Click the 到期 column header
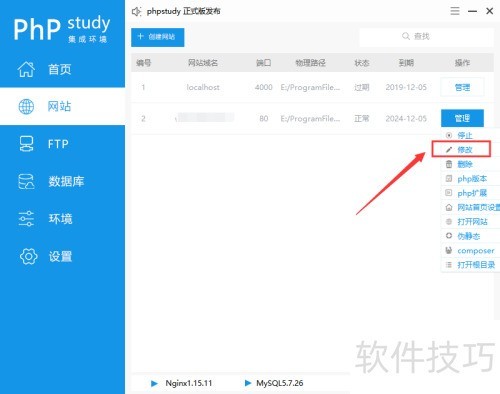The width and height of the screenshot is (500, 394). click(406, 63)
